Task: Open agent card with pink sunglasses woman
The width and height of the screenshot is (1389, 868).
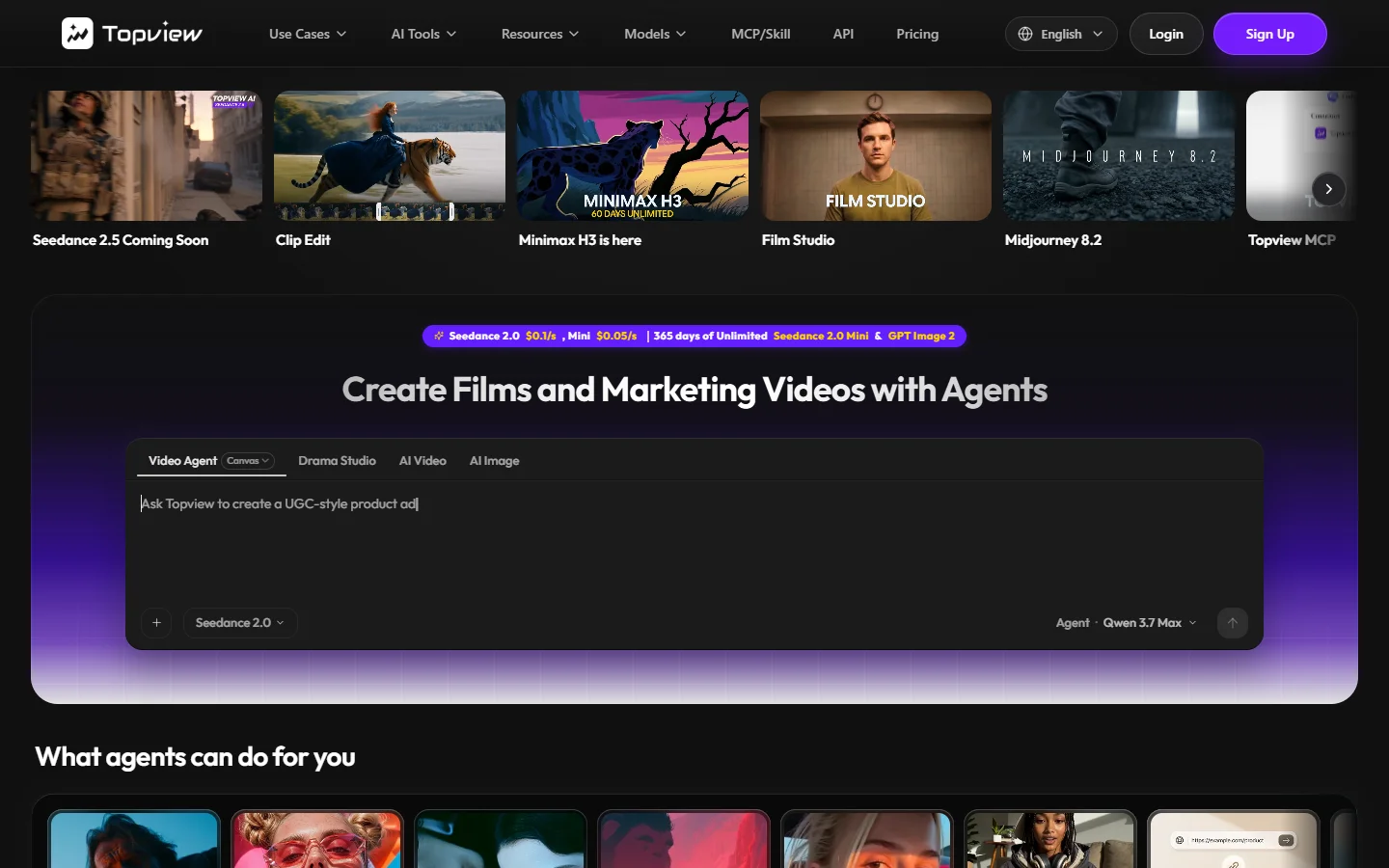Action: tap(317, 839)
